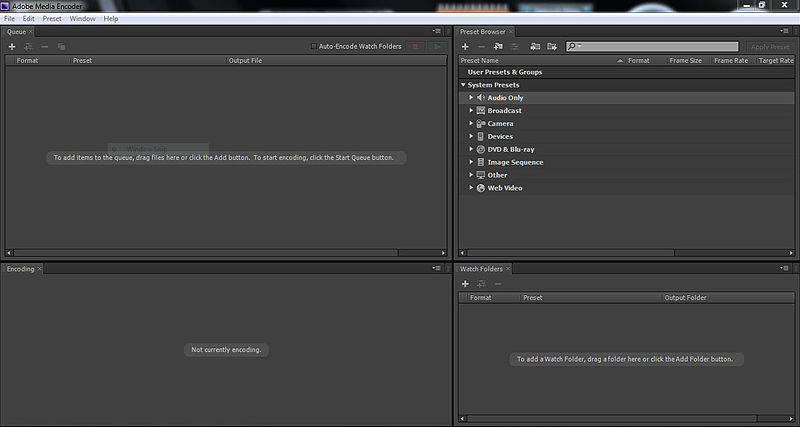
Task: Enable Auto-Encode Watch Folders checkbox
Action: (313, 46)
